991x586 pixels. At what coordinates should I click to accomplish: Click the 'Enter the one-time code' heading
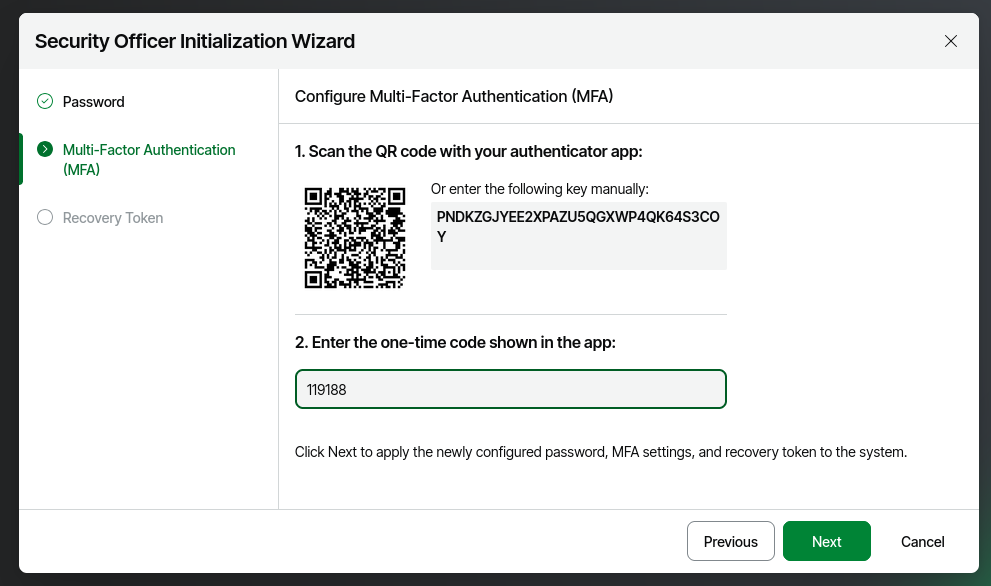[455, 343]
